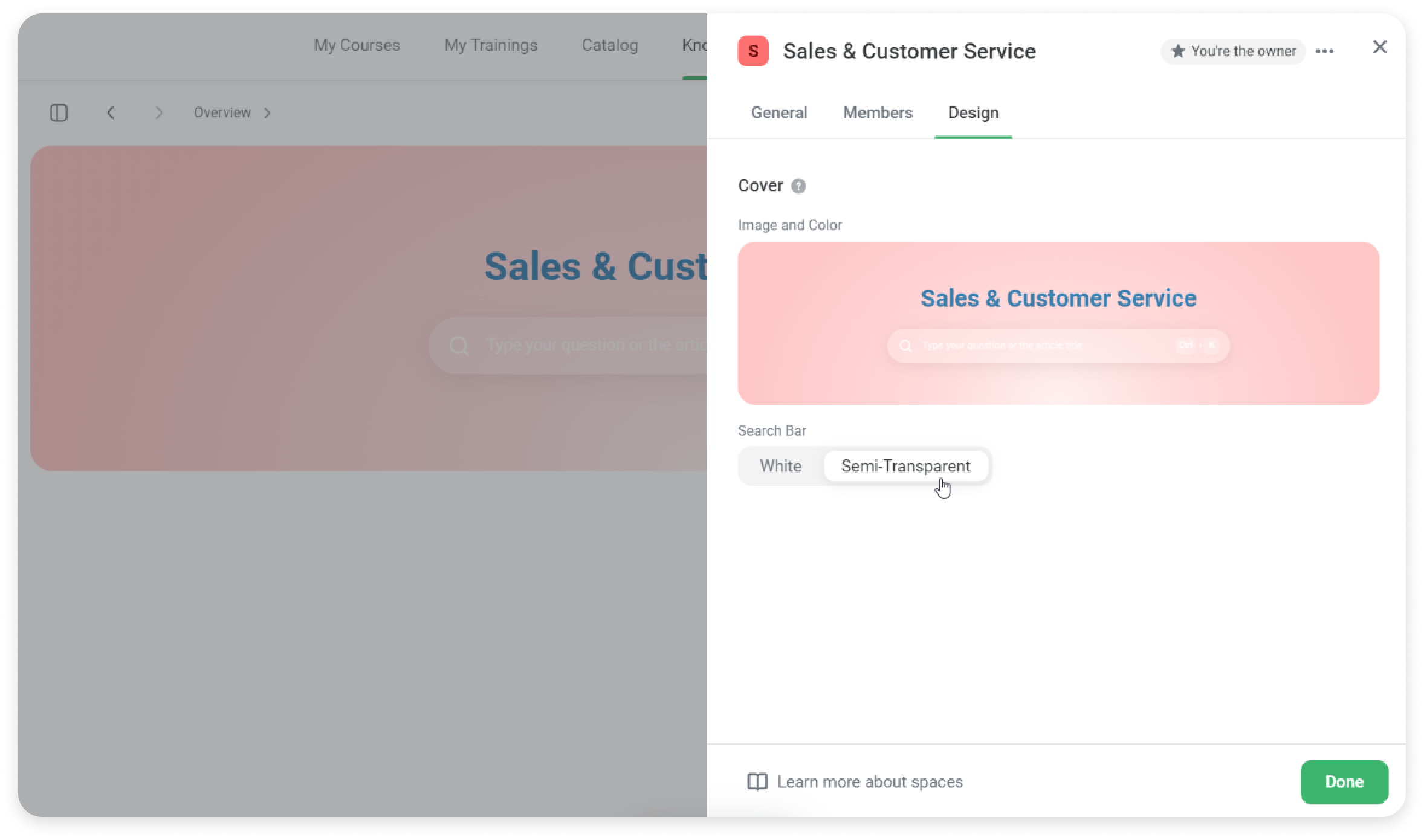
Task: Expand the chevron after Overview breadcrumb
Action: coord(267,113)
